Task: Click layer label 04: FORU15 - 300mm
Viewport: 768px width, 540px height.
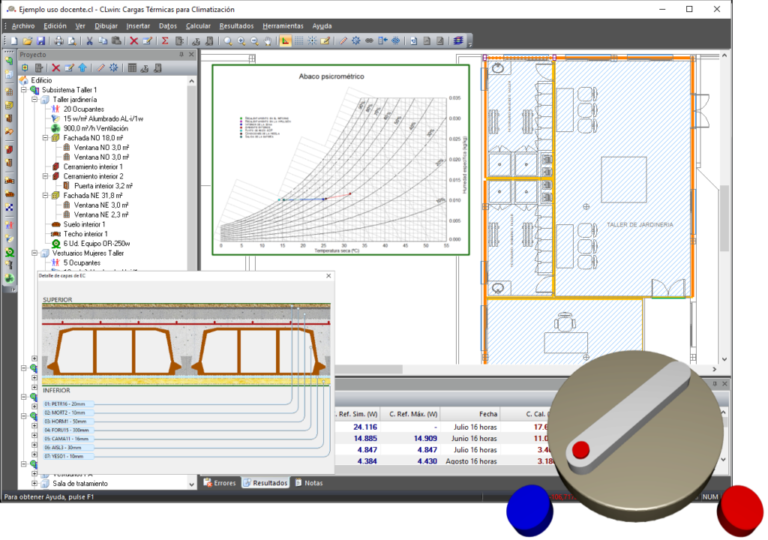Action: point(68,430)
